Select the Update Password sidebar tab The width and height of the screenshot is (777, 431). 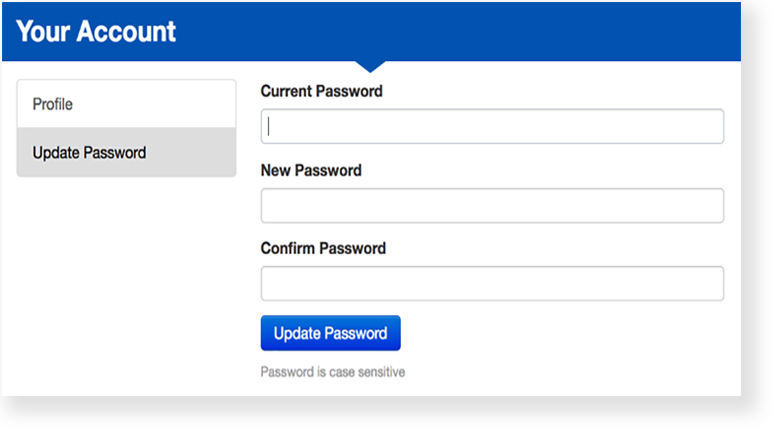126,153
